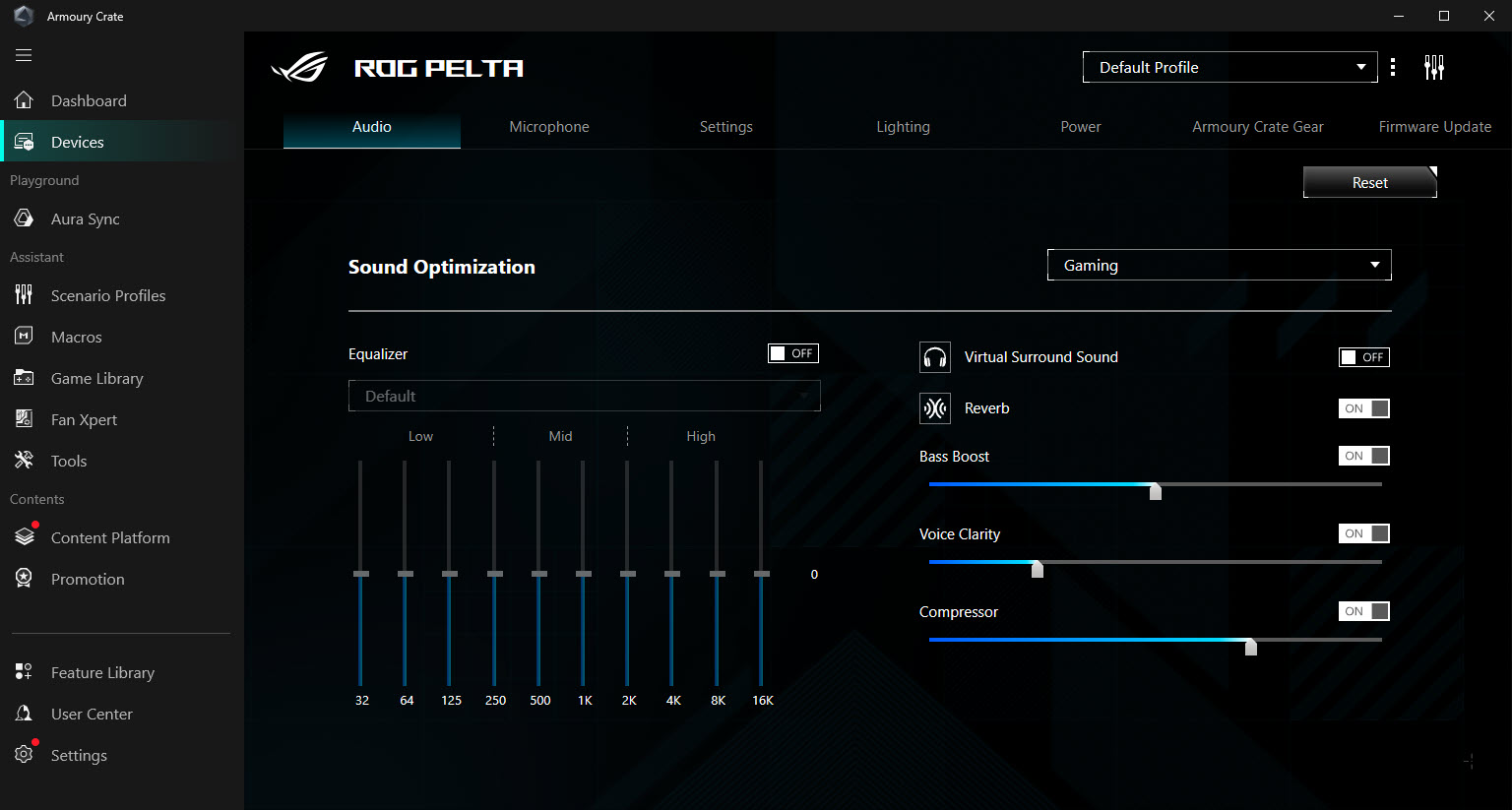This screenshot has height=810, width=1512.
Task: Expand the Default Profile dropdown
Action: coord(1230,67)
